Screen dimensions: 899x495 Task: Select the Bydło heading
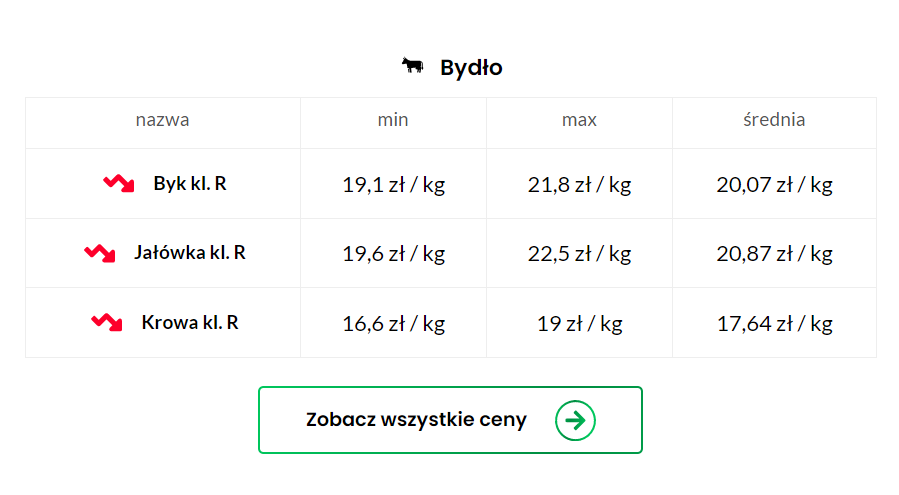[471, 68]
